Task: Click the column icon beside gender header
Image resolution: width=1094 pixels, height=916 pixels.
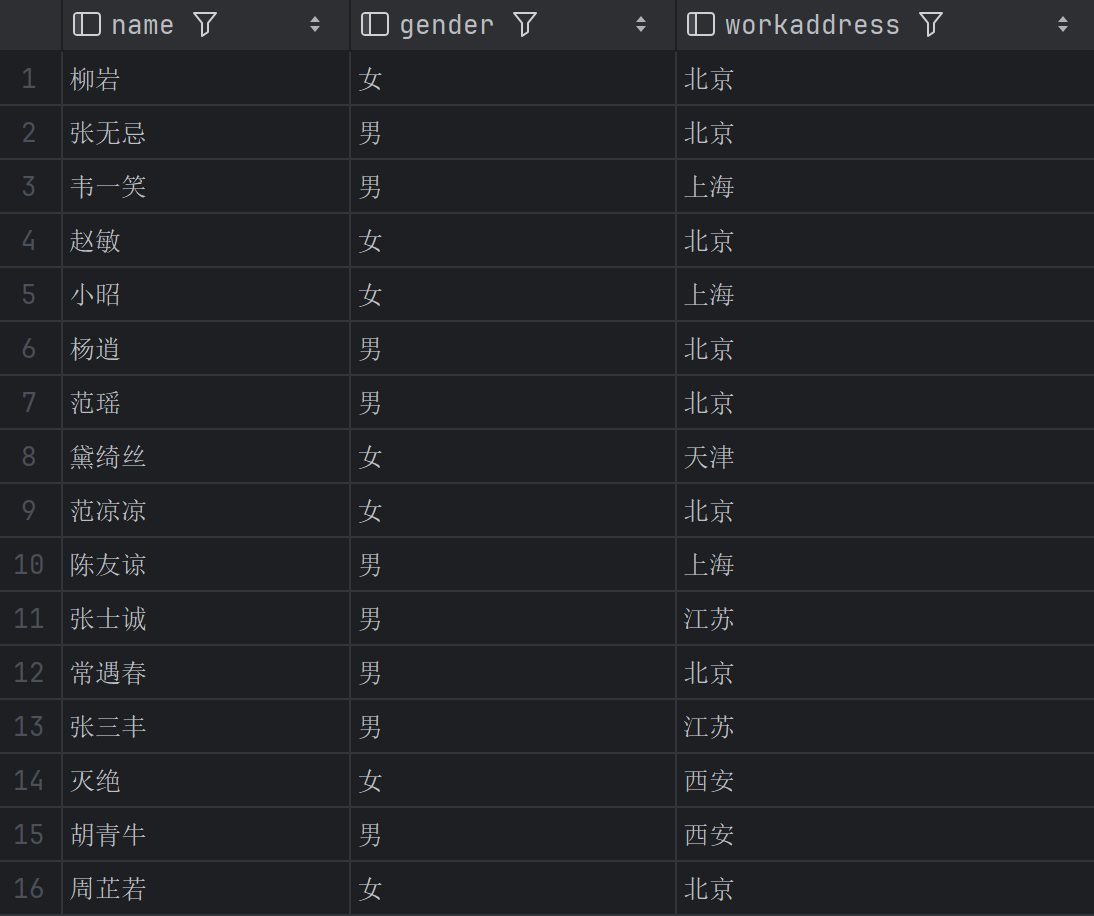Action: click(375, 25)
